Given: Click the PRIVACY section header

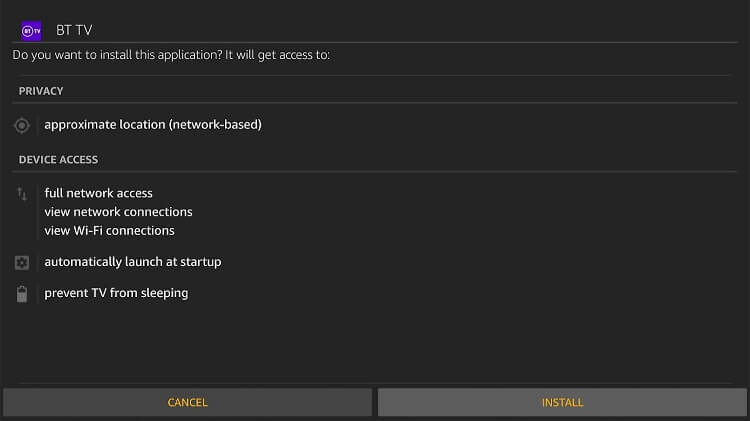Looking at the screenshot, I should point(41,91).
